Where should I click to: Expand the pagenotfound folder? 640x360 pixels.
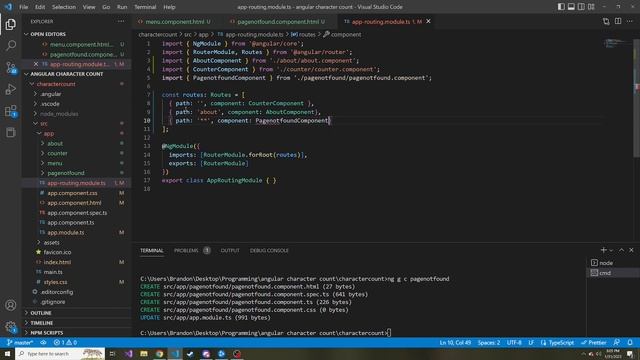click(x=66, y=173)
